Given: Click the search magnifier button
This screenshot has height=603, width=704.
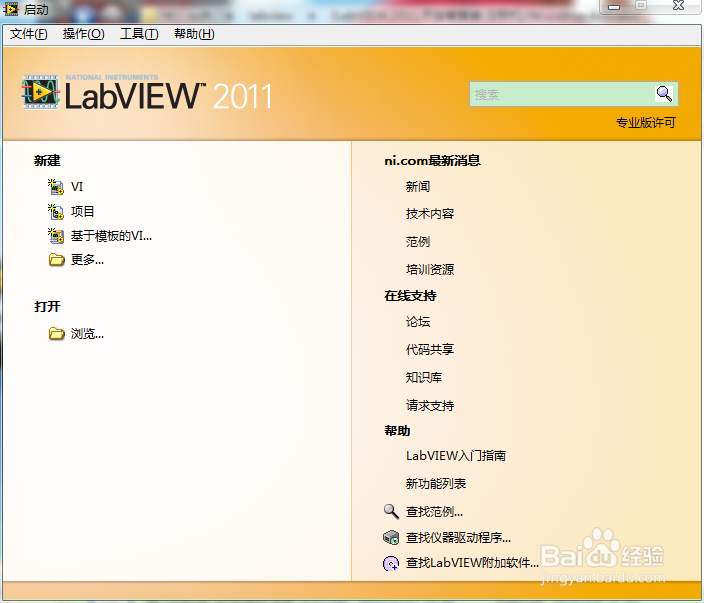Looking at the screenshot, I should pos(664,94).
